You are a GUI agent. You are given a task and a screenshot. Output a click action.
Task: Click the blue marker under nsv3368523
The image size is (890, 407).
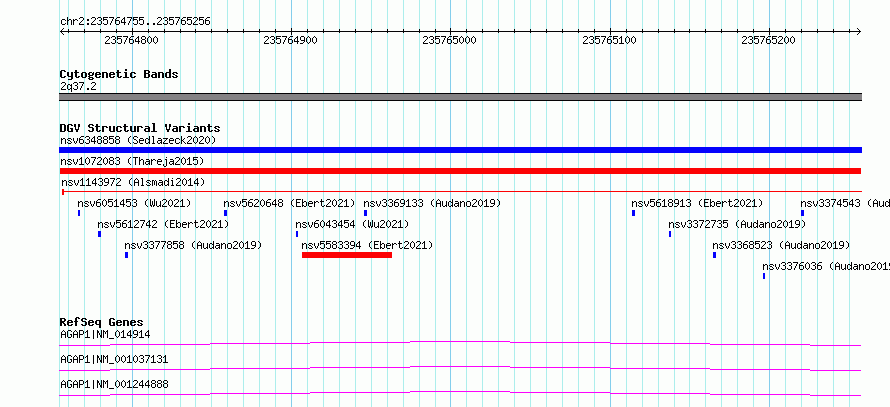(x=715, y=255)
